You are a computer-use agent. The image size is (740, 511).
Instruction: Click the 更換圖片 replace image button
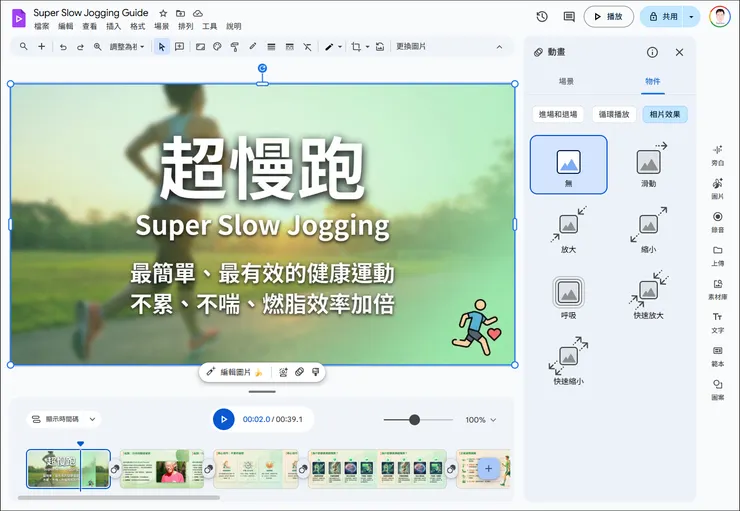point(411,46)
